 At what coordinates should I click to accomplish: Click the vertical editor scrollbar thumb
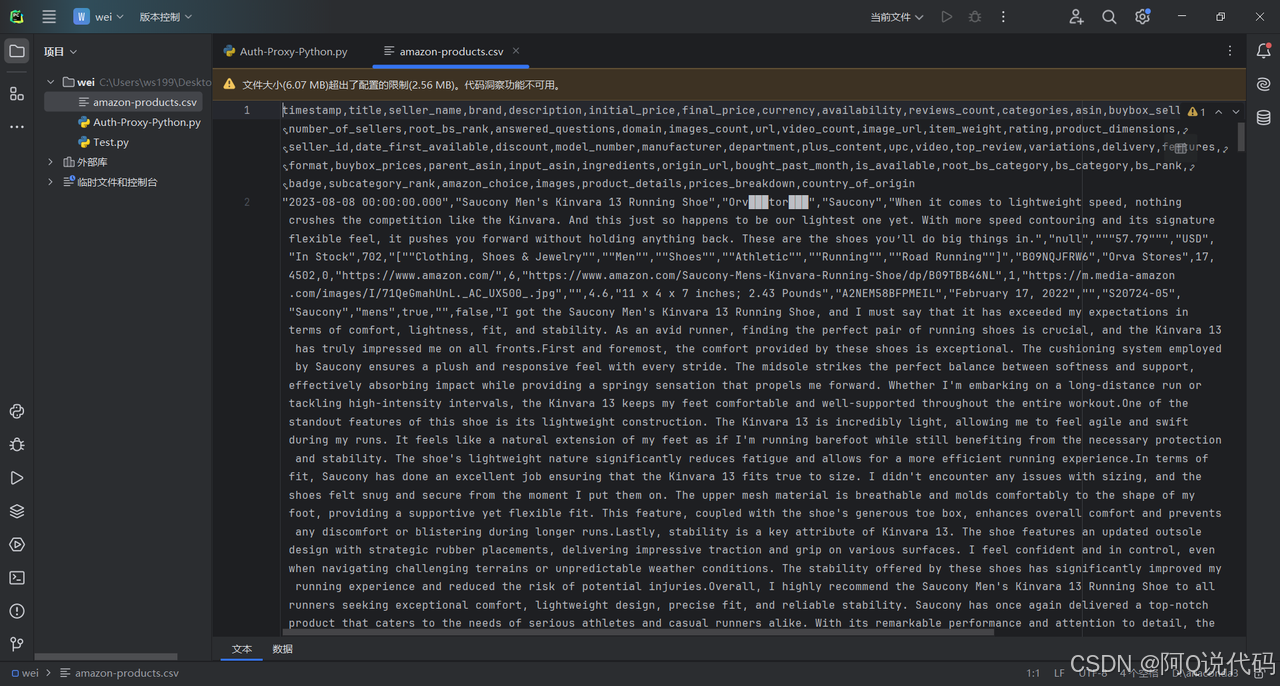(1242, 137)
